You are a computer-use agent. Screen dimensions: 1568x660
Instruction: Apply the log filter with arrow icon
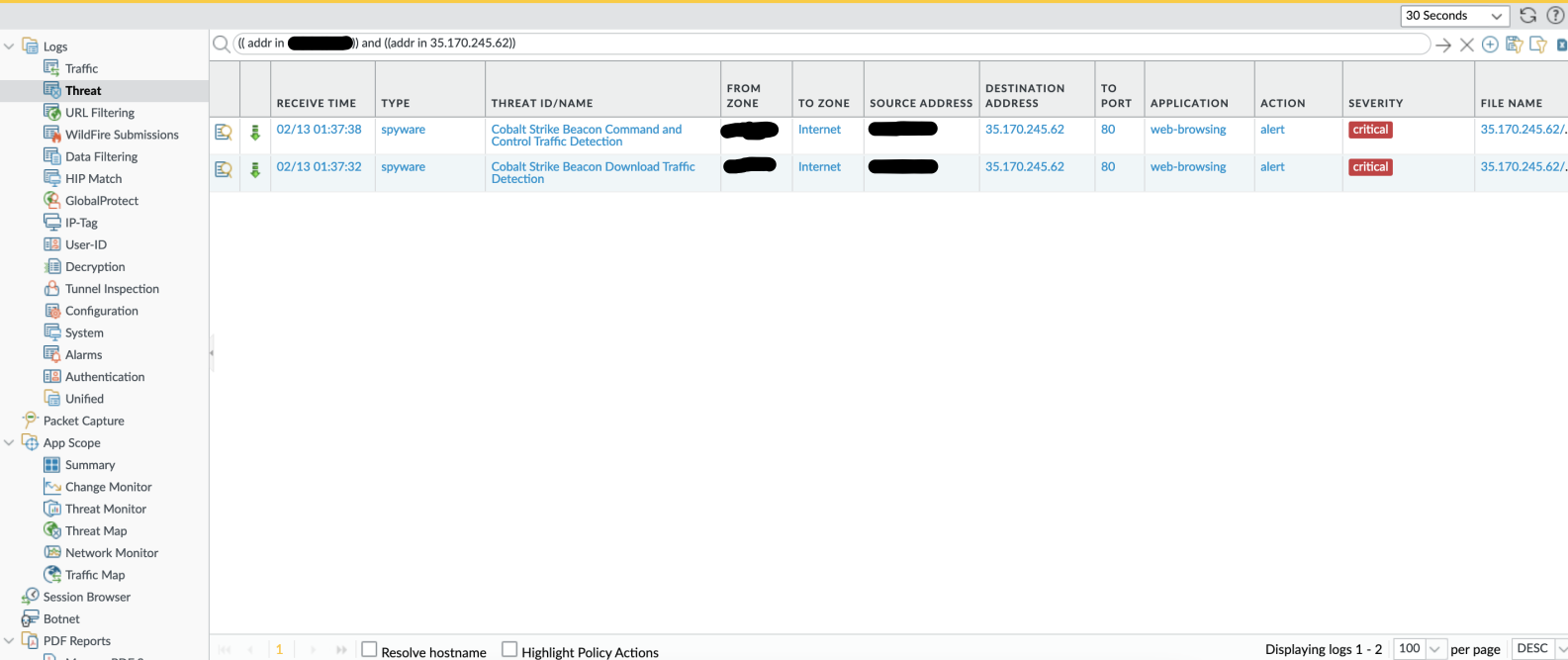[x=1443, y=45]
